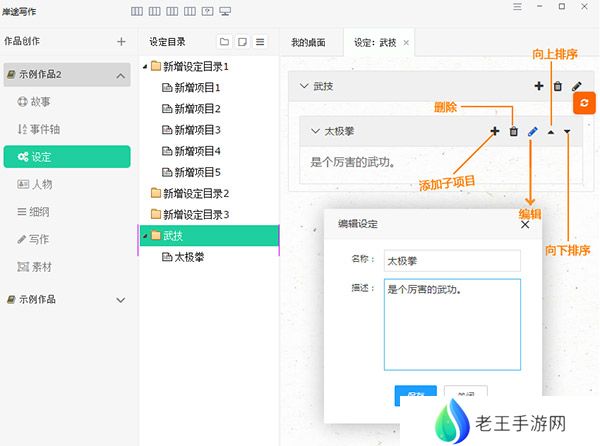Screen dimensions: 600x446
Task: Open 设定 in sidebar
Action: coord(67,157)
